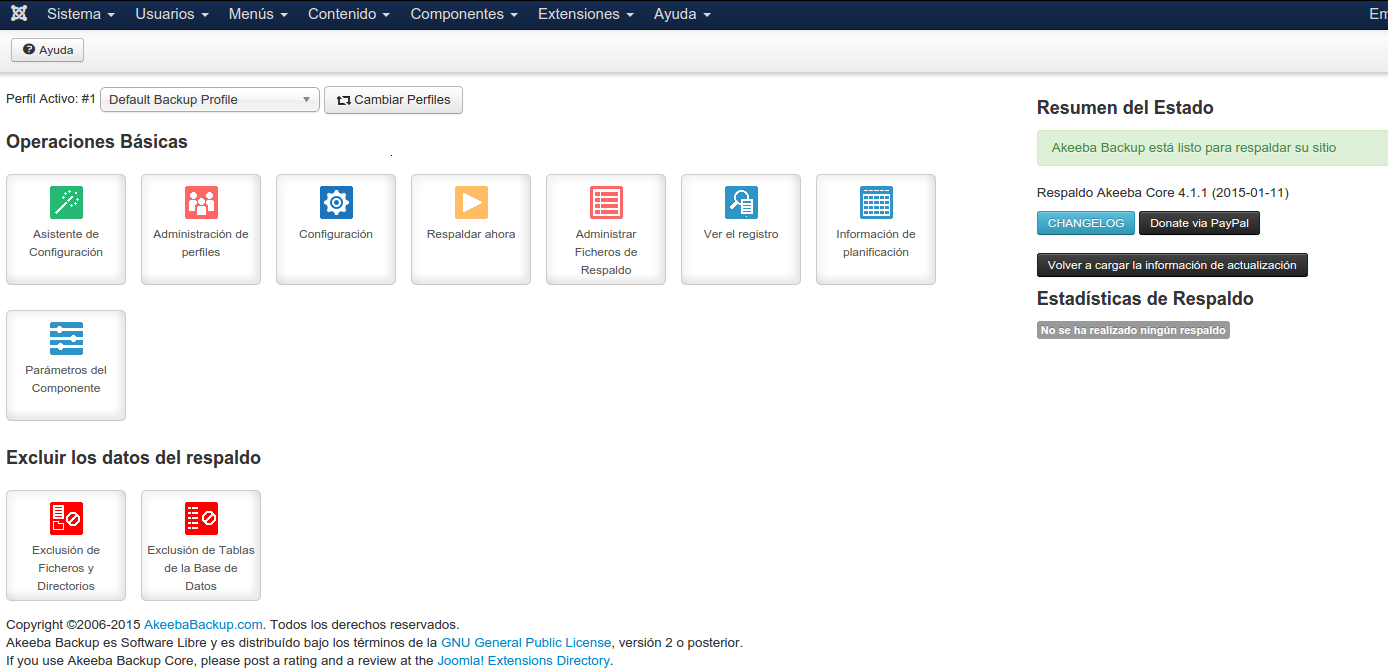Open the Componentes menu
The image size is (1388, 672).
[x=464, y=14]
